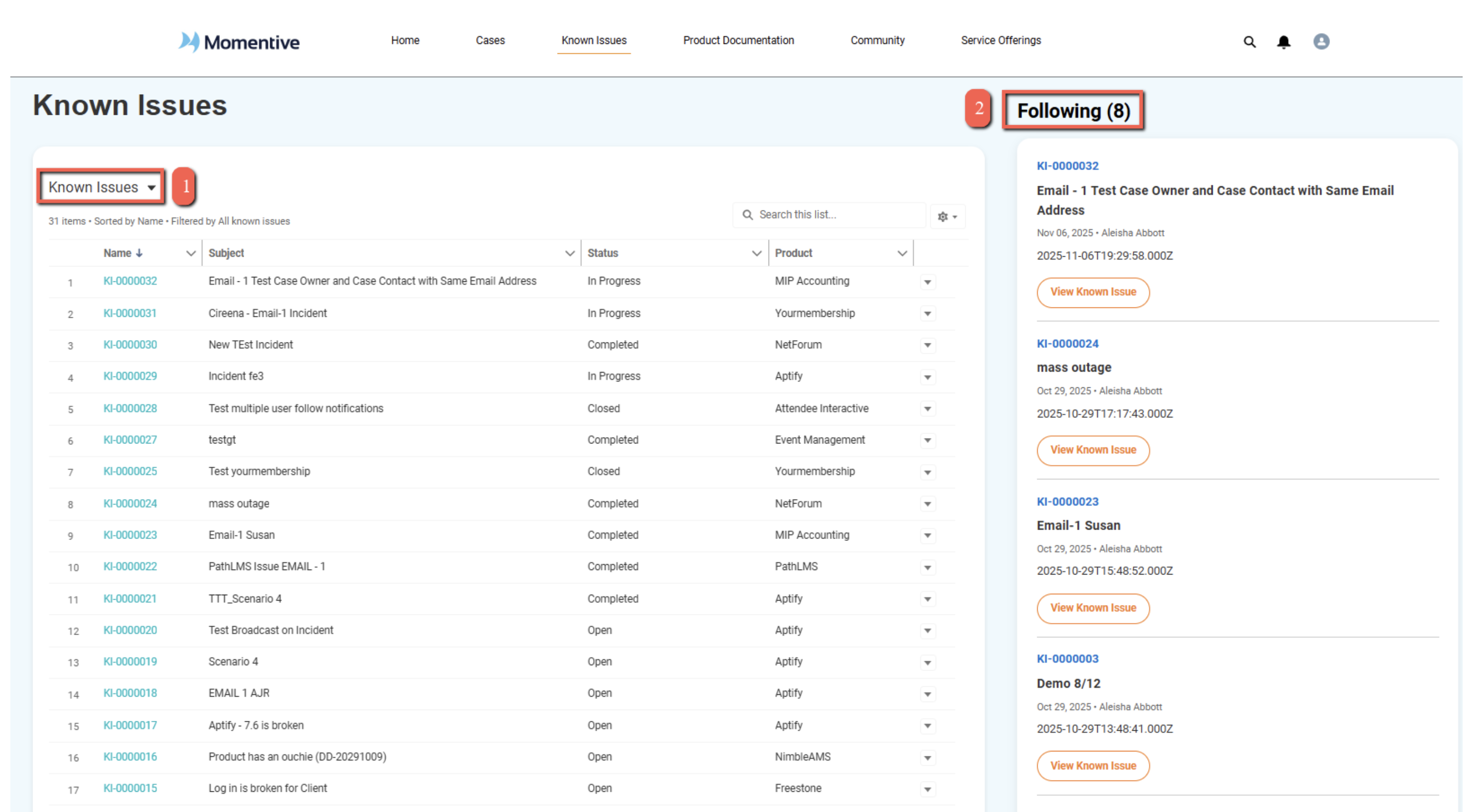Expand row actions for KI-0000021
The image size is (1473, 812).
(x=927, y=599)
